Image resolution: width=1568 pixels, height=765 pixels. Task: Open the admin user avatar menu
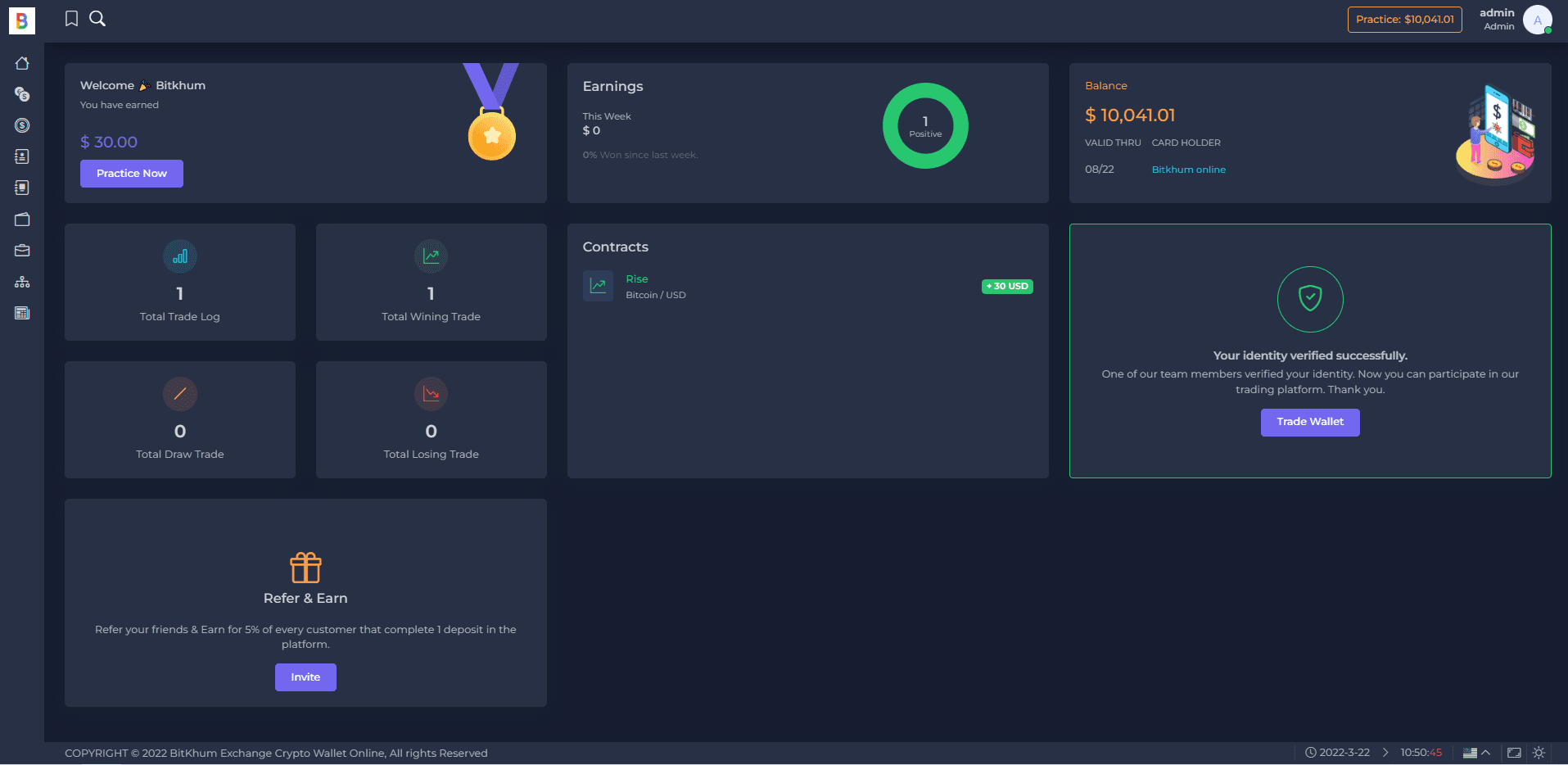pyautogui.click(x=1537, y=20)
